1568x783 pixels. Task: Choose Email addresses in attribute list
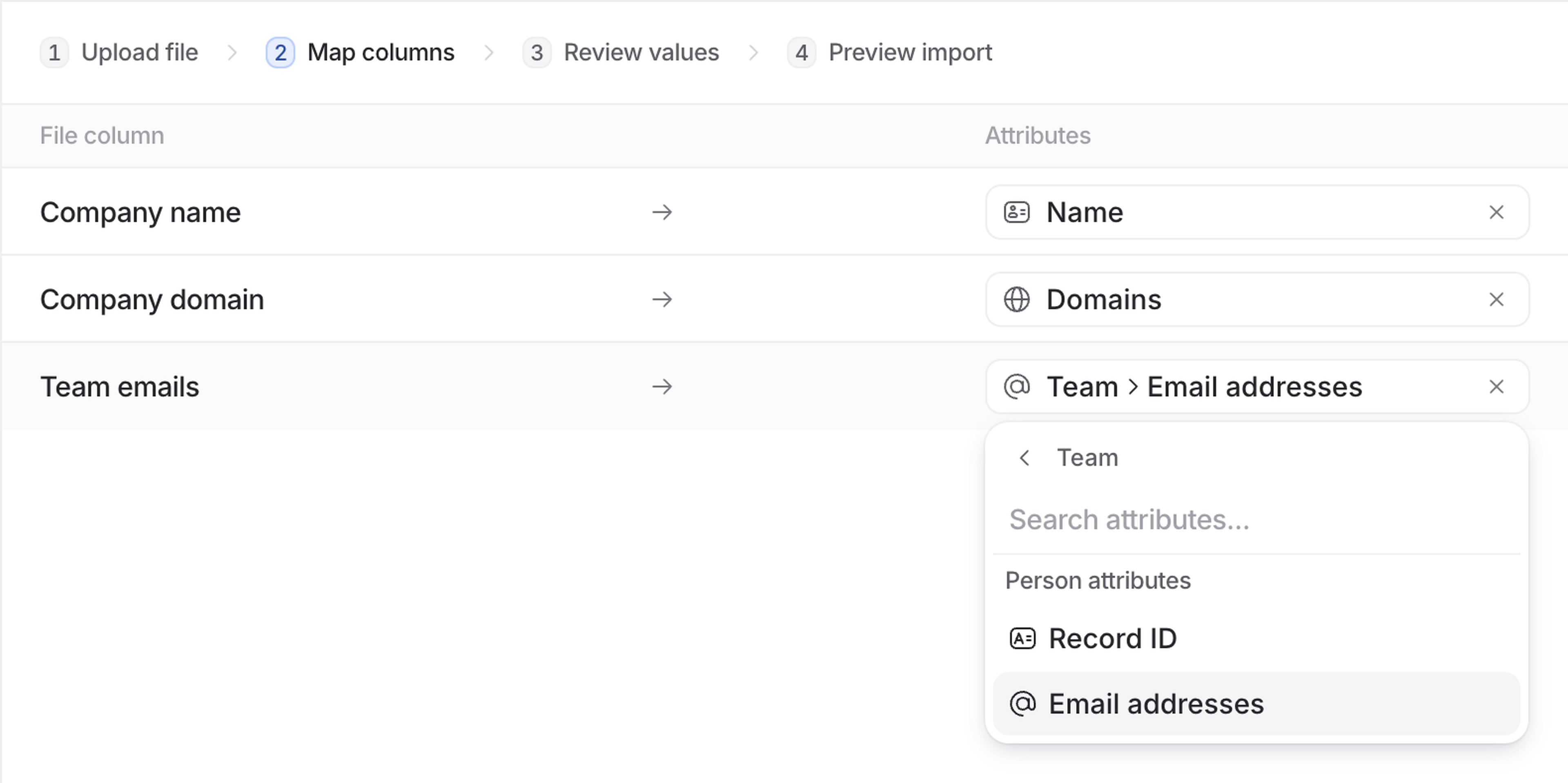[x=1156, y=704]
